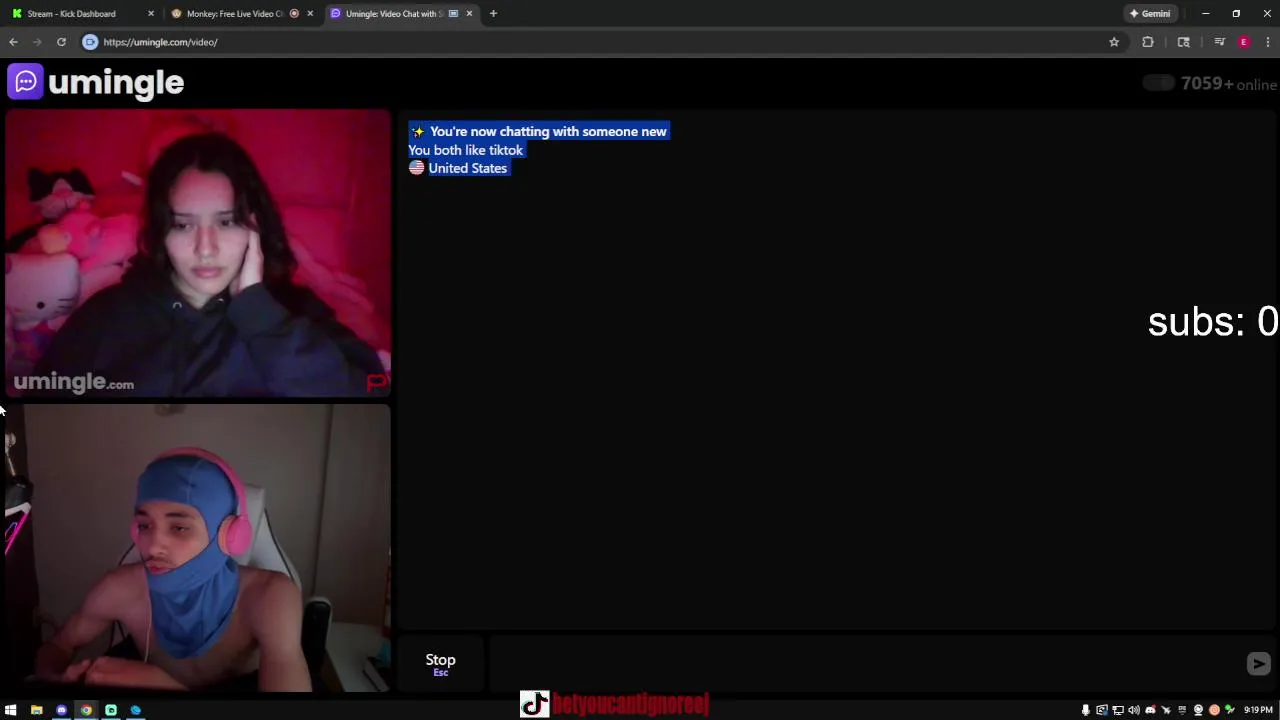Open the blue app icon on taskbar

point(136,710)
